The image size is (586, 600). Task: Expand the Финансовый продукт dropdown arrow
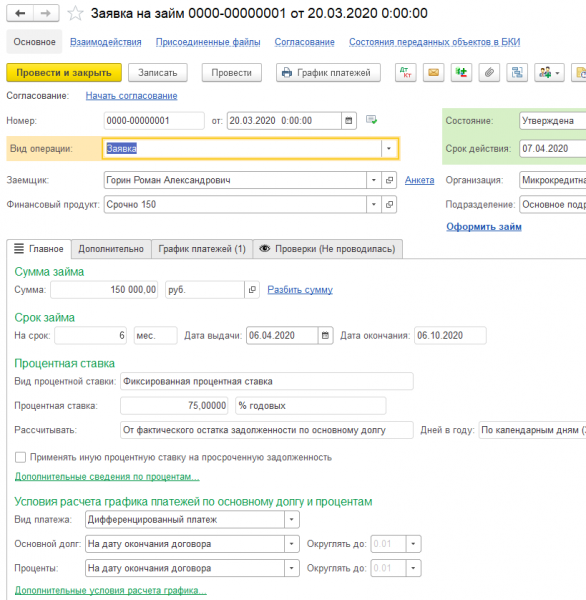374,205
